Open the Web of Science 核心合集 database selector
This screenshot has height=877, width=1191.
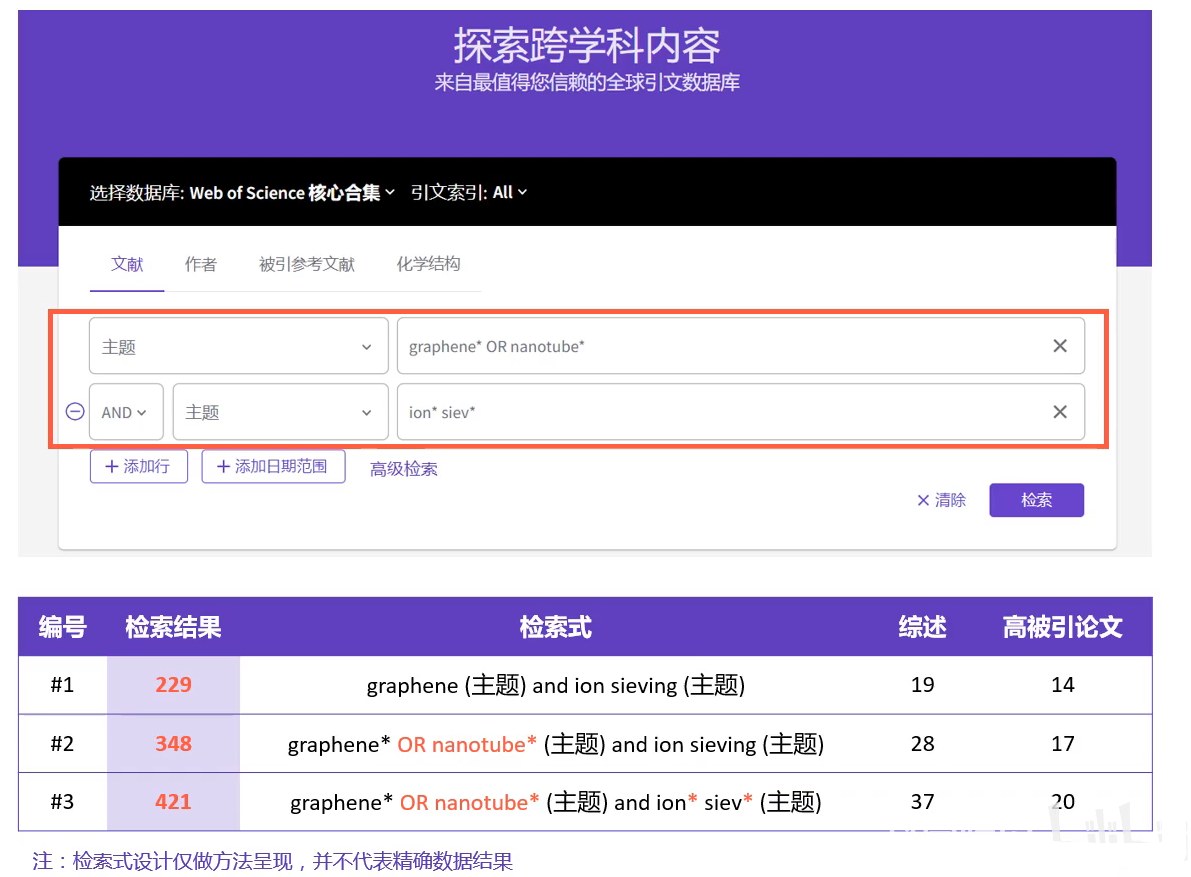coord(292,192)
